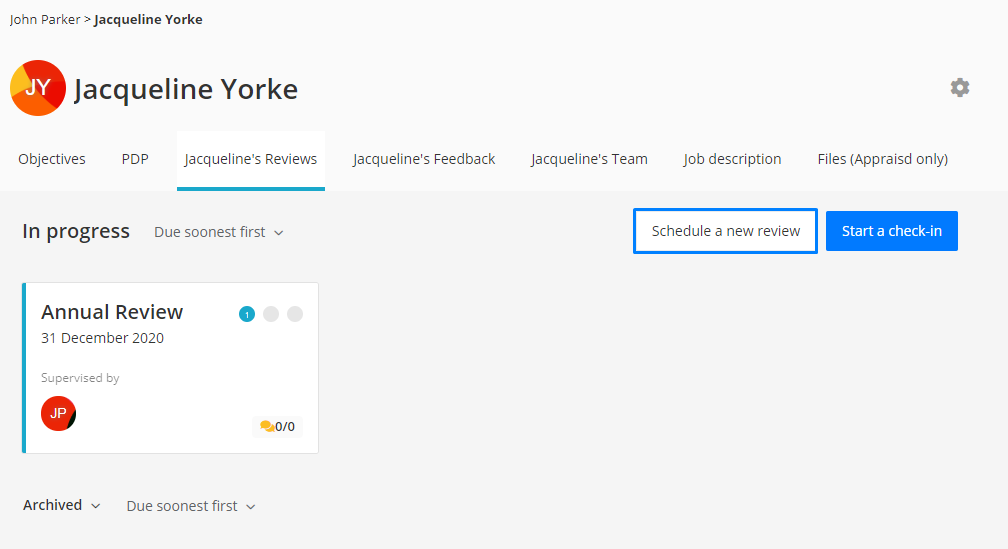The width and height of the screenshot is (1008, 549).
Task: Click the JP supervisor avatar
Action: [x=58, y=413]
